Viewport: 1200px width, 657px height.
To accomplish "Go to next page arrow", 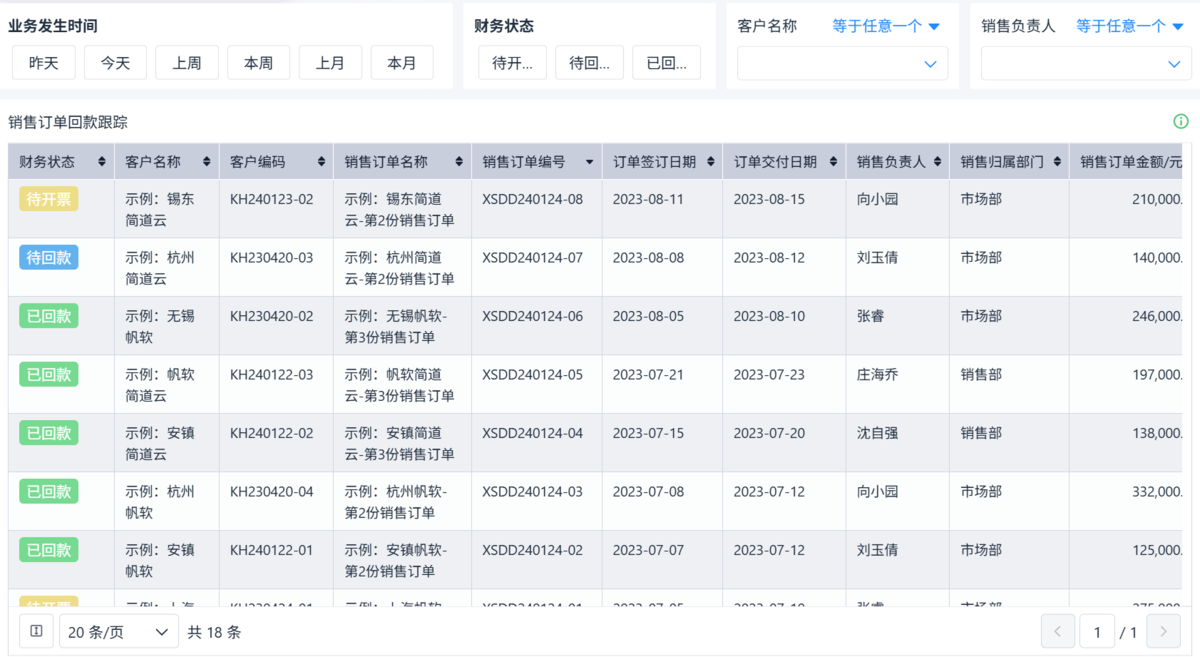I will [x=1163, y=631].
